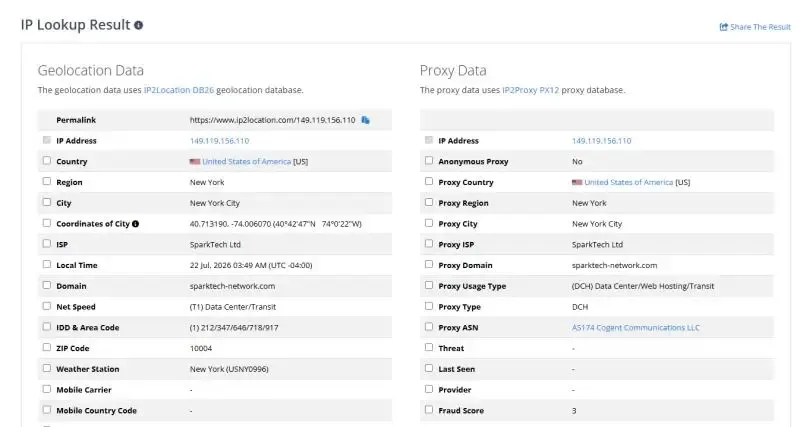
Task: Check the Mobile Country Code checkbox
Action: [47, 409]
